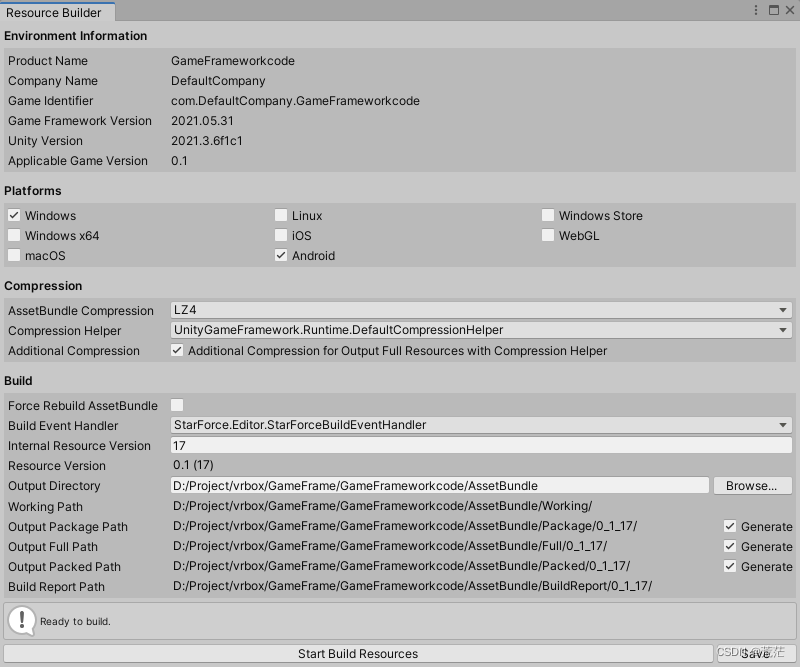Screen dimensions: 800x667
Task: Click Browse for the Output Directory
Action: [x=753, y=485]
